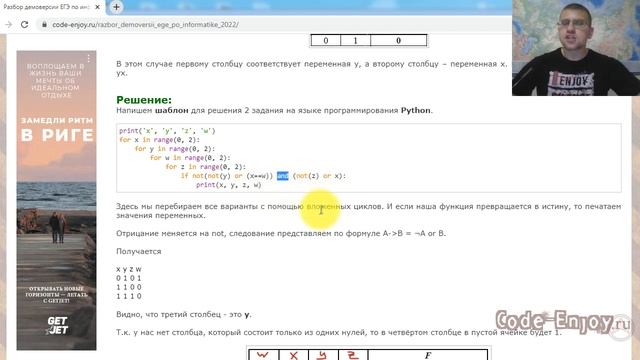
Task: Click the handwritten 'X' table column header
Action: 293,355
